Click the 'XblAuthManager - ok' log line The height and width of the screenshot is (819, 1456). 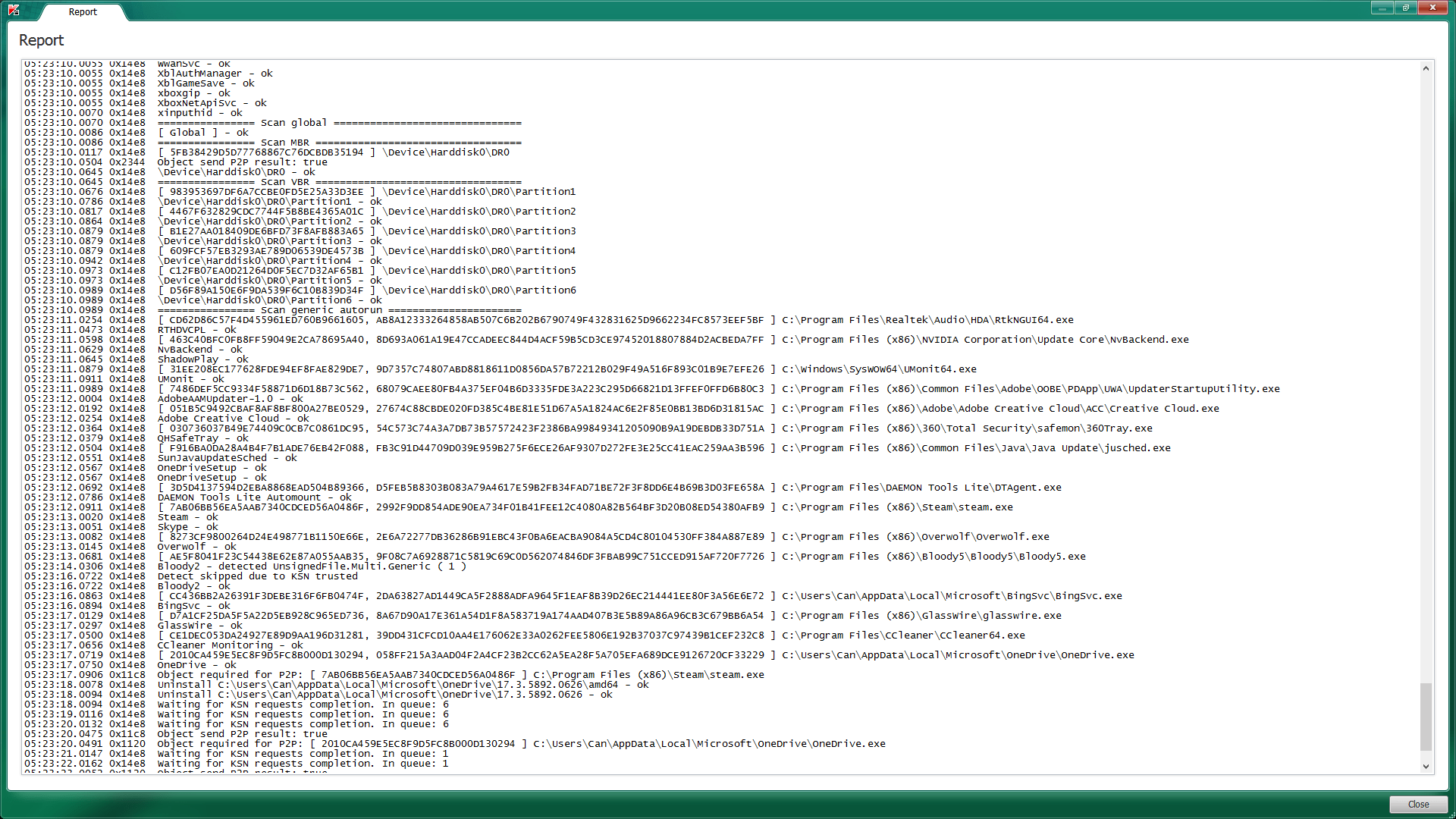point(215,74)
